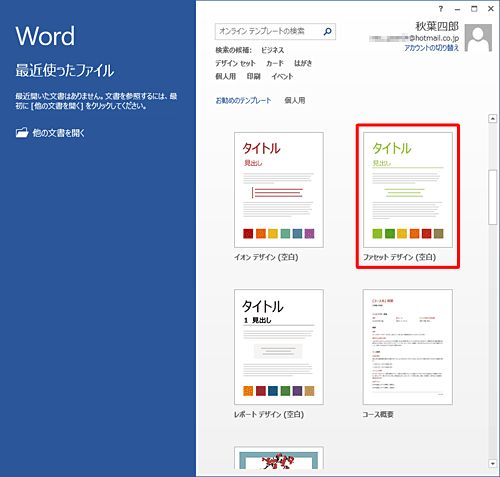This screenshot has width=500, height=477.
Task: Close the Word window
Action: coord(491,9)
